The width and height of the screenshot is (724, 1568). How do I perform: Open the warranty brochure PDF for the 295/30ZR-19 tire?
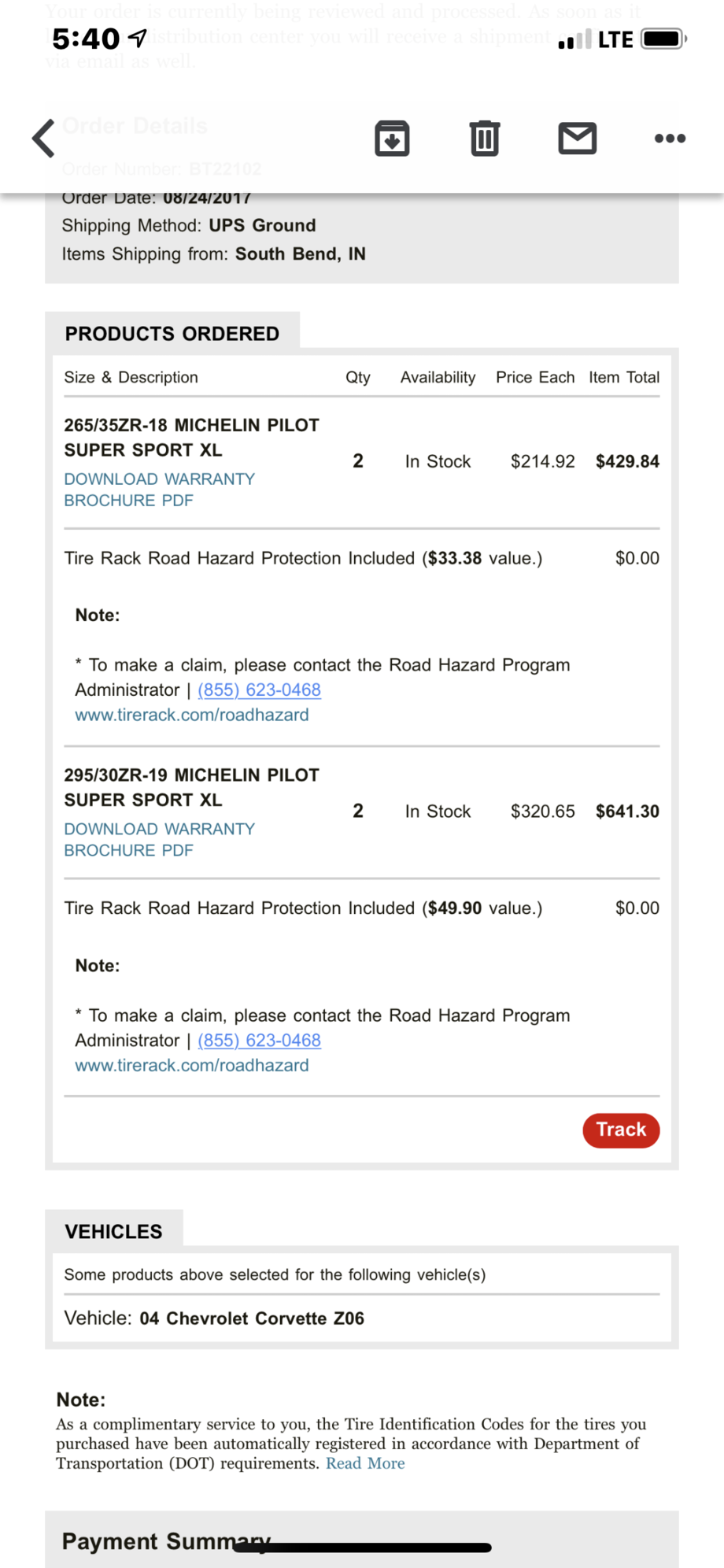click(160, 840)
